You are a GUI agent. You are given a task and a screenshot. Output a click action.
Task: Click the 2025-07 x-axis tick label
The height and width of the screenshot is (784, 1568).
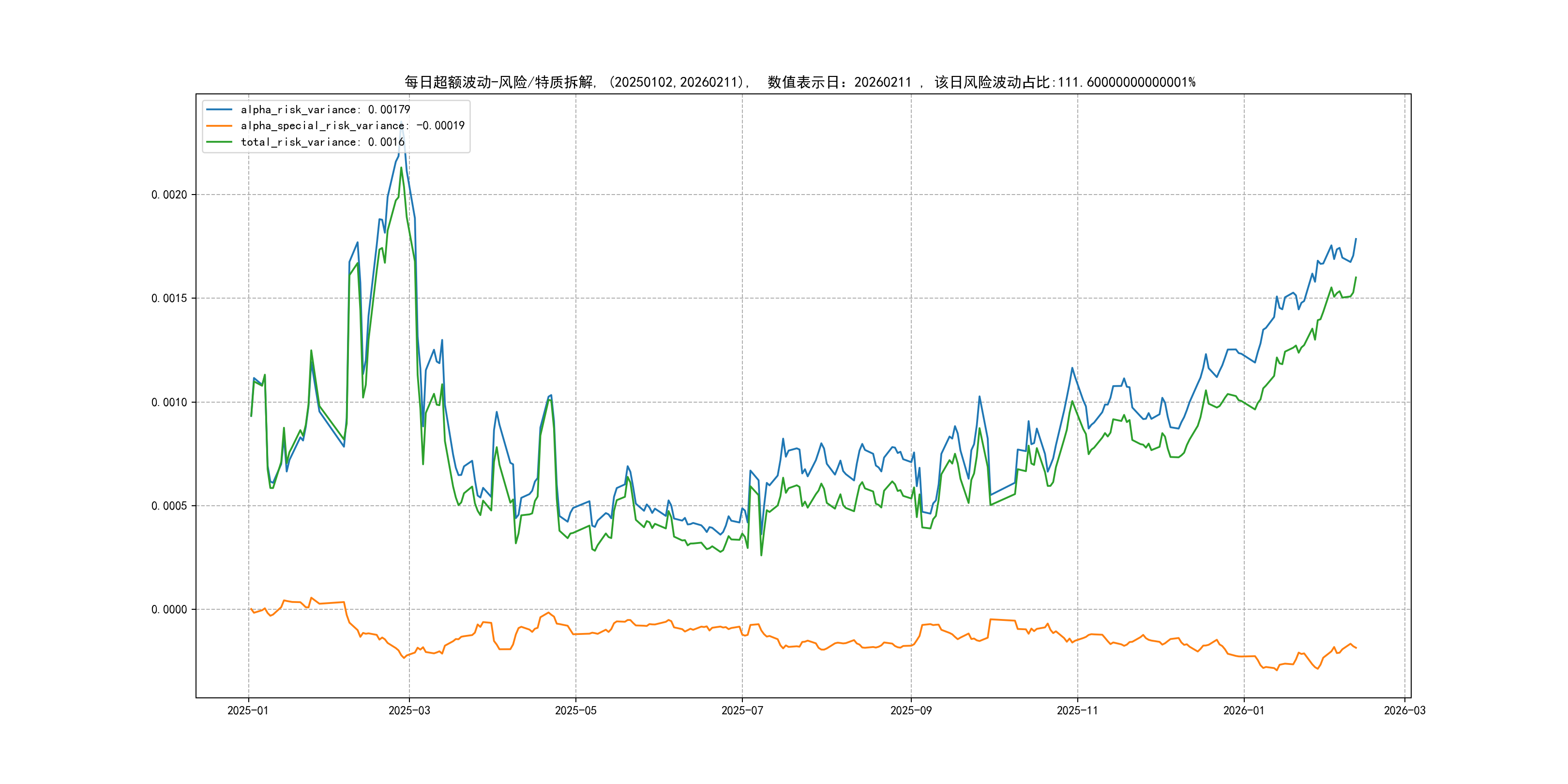[x=742, y=710]
